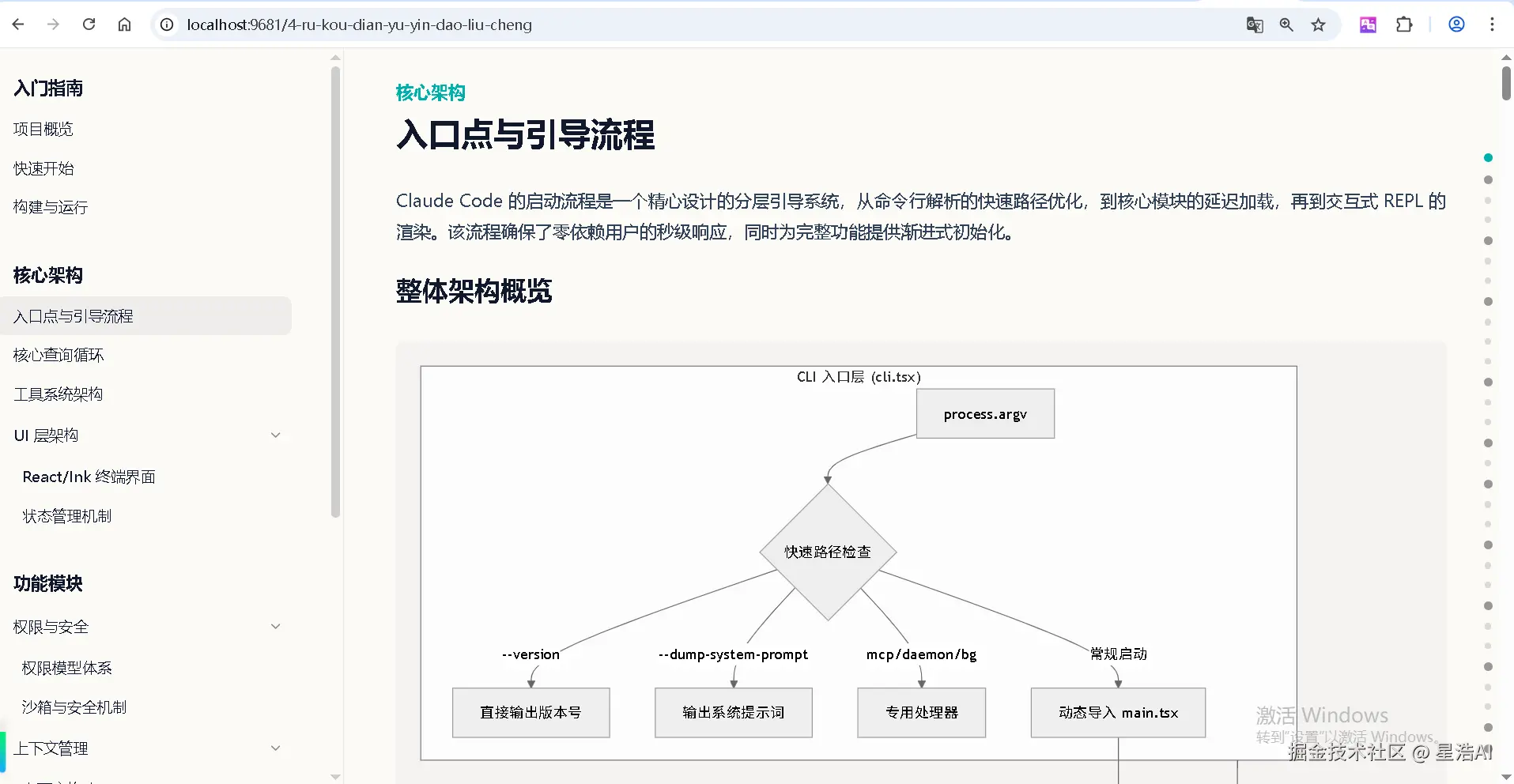
Task: Click the 常规启动 edge label
Action: pos(1118,654)
